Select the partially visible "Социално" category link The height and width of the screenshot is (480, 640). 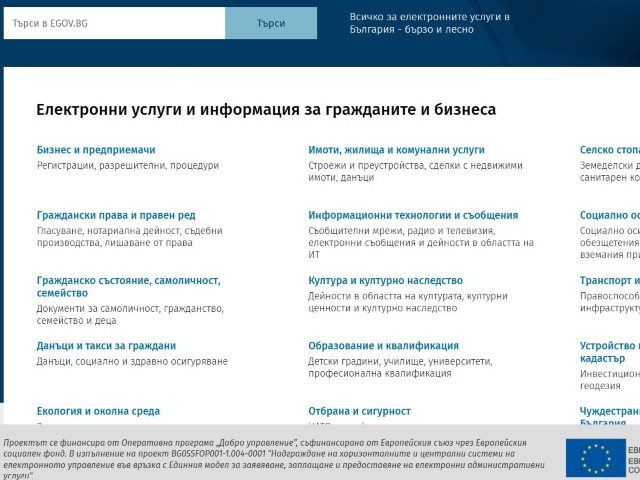(x=609, y=215)
